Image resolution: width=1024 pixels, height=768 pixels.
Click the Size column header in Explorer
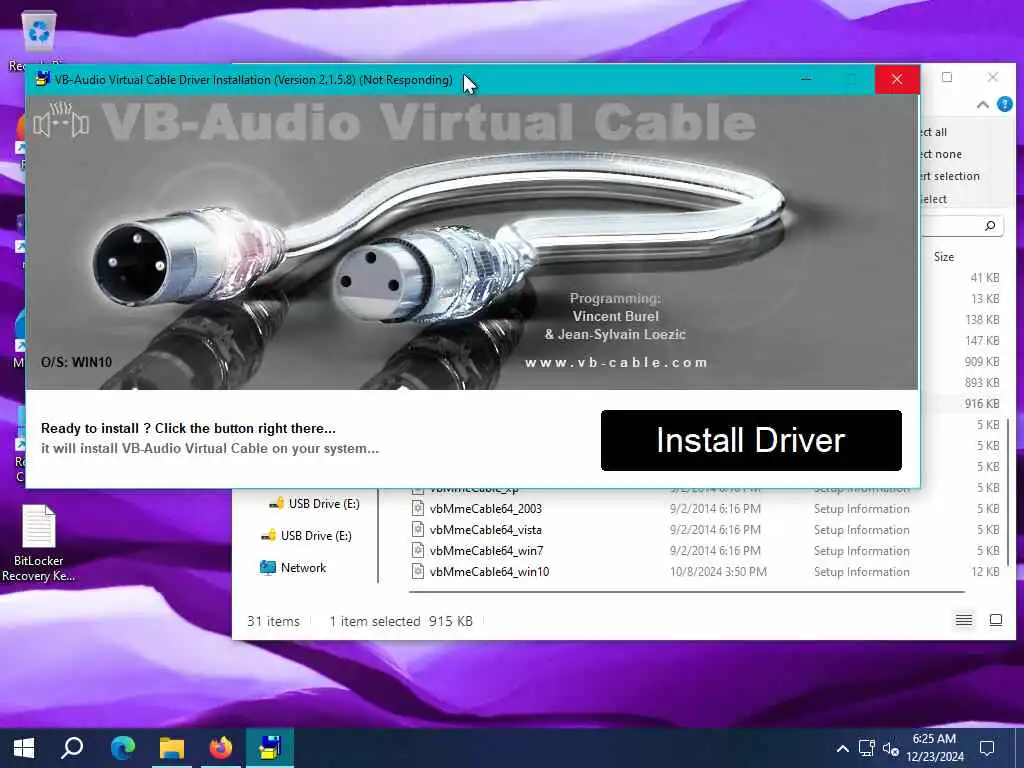click(944, 257)
